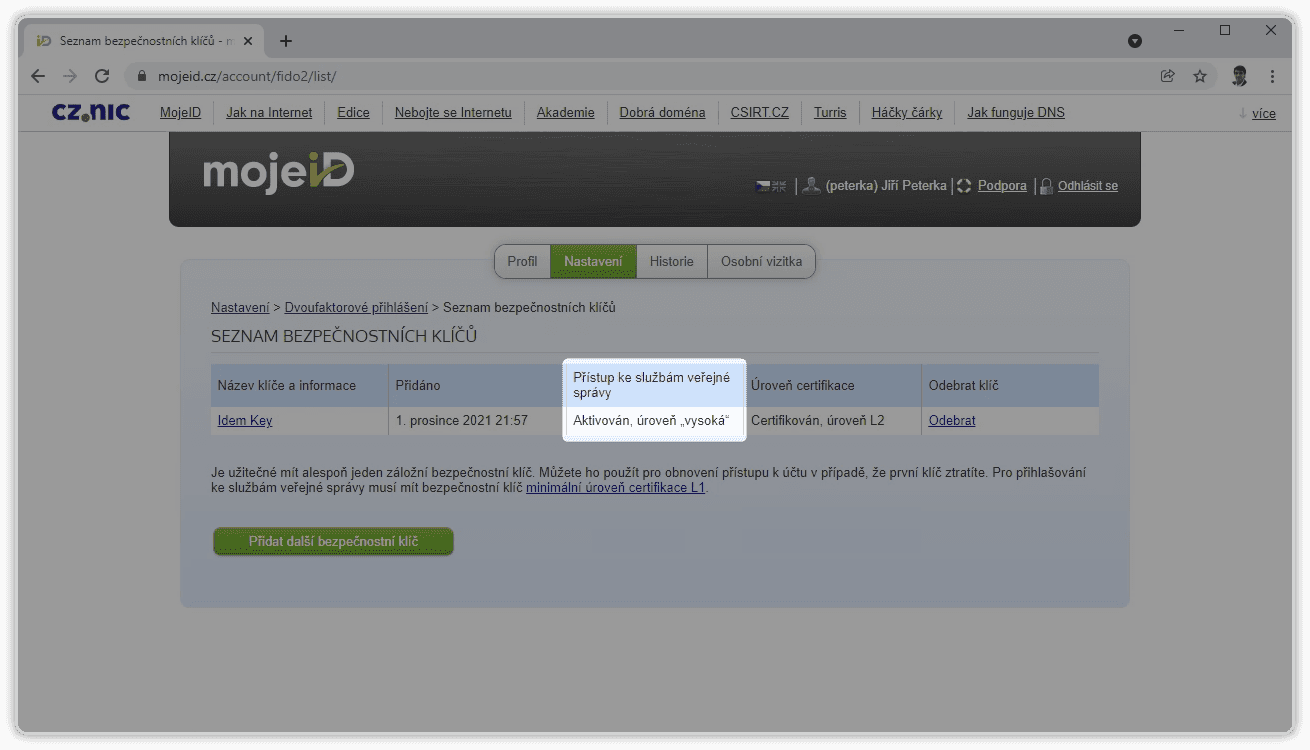The height and width of the screenshot is (750, 1310).
Task: Click the CZ.NIC logo
Action: (91, 113)
